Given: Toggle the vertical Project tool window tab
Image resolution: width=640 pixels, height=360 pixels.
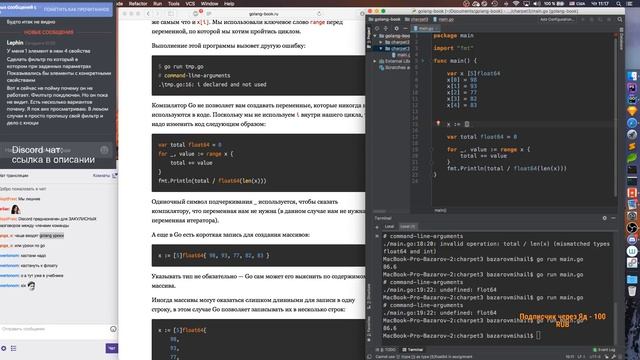Looking at the screenshot, I should coord(369,38).
